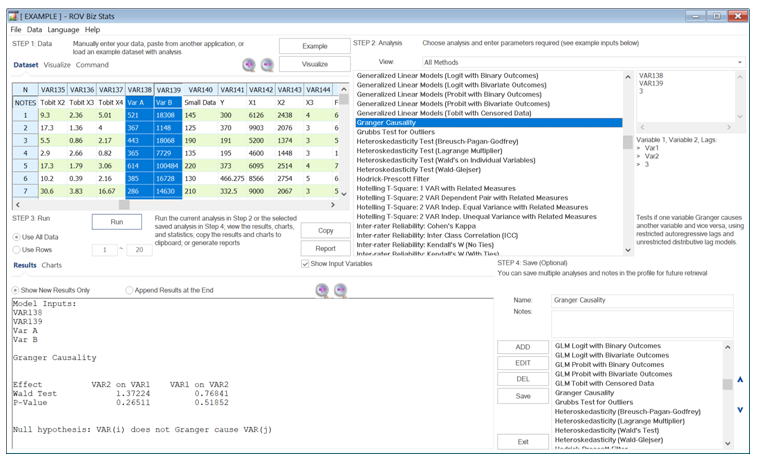Click cell value 100484 in grid
The width and height of the screenshot is (758, 462).
coord(168,166)
